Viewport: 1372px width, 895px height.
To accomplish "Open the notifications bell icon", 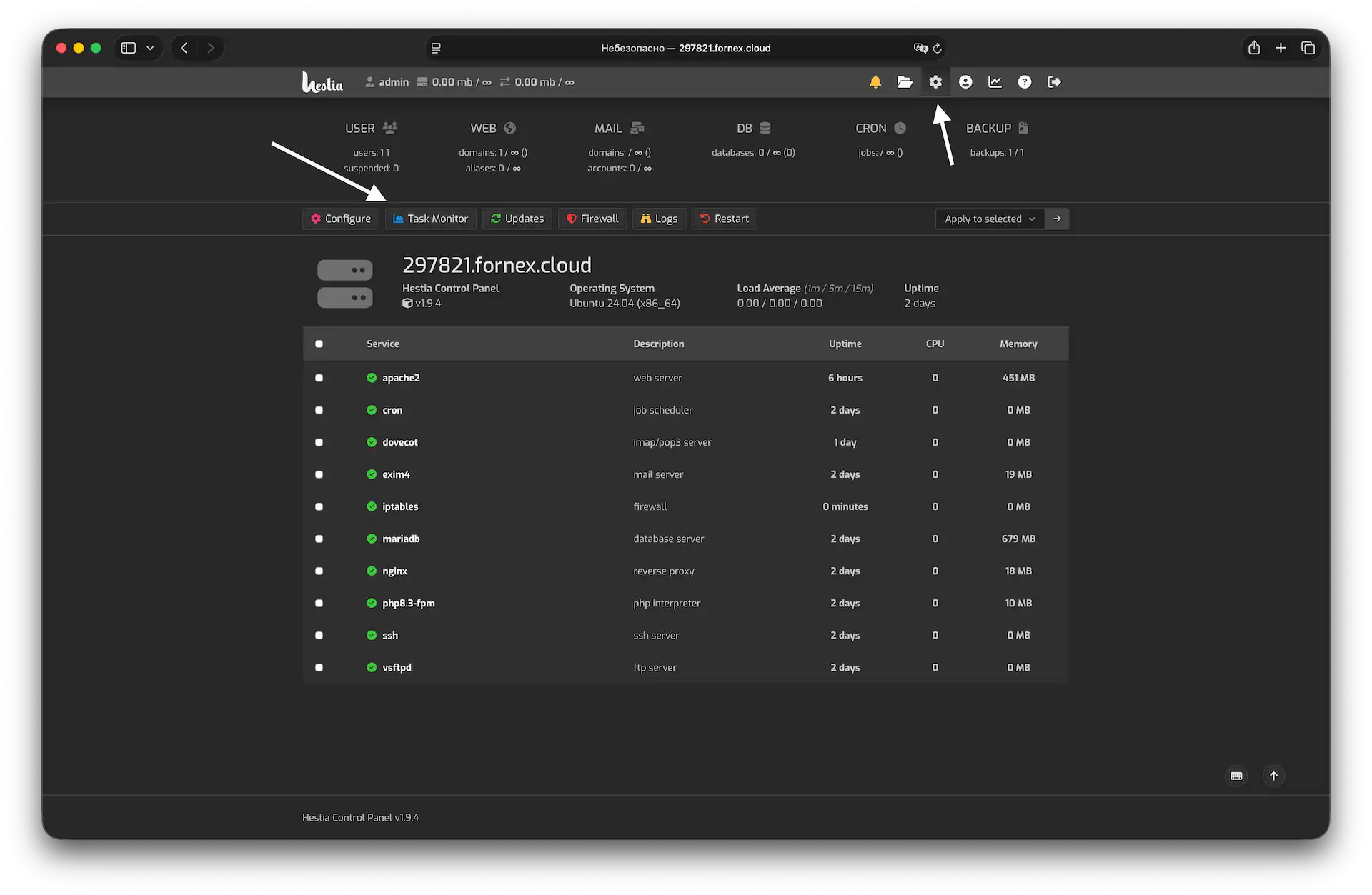I will (x=875, y=82).
